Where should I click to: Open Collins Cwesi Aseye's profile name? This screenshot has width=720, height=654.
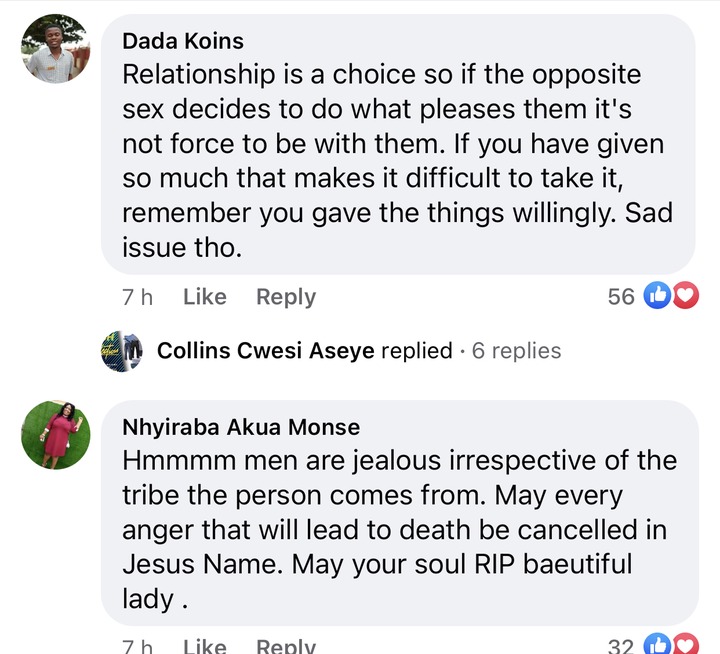(266, 351)
